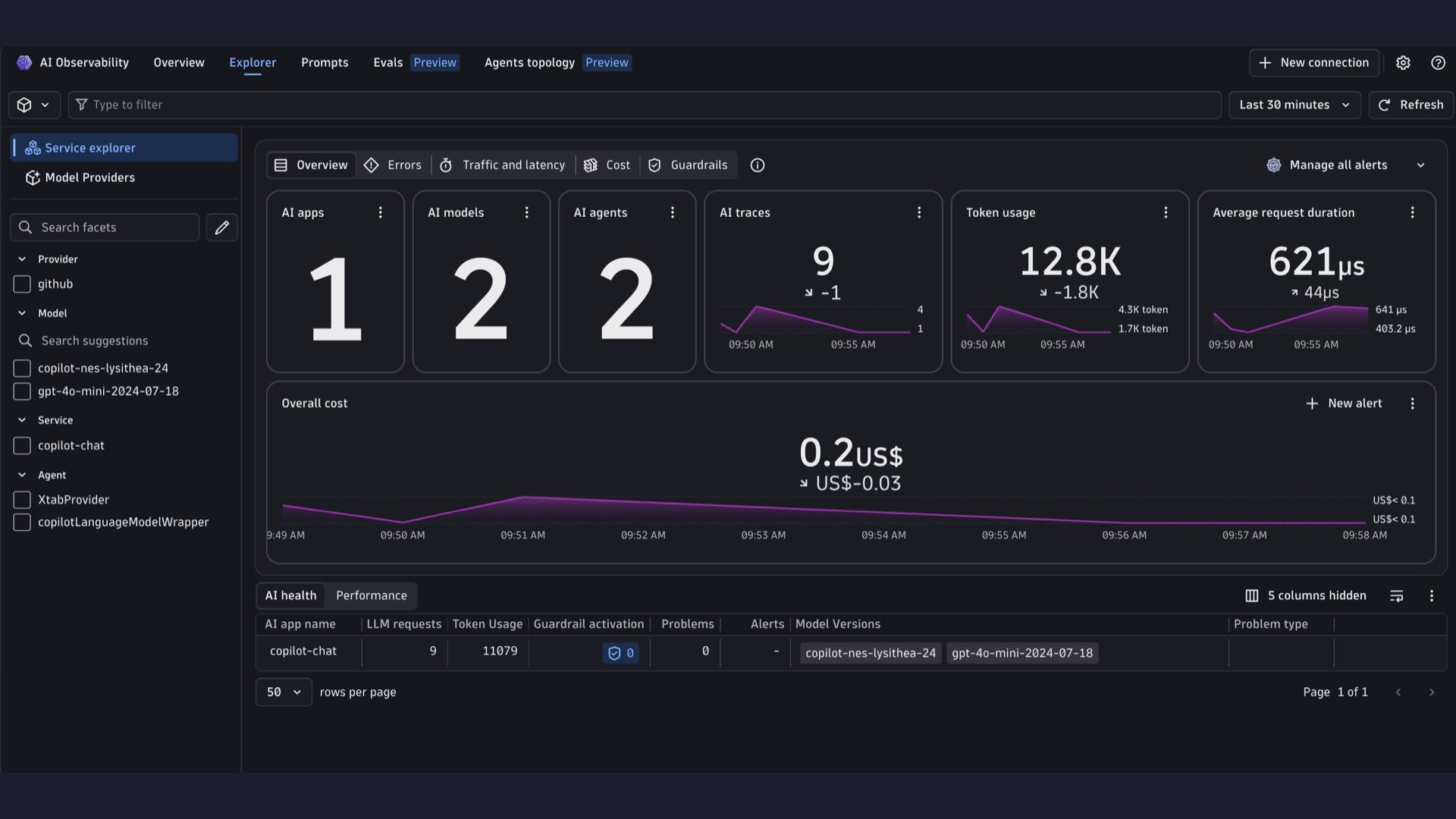Open AI traces card options menu
1456x819 pixels.
tap(919, 213)
